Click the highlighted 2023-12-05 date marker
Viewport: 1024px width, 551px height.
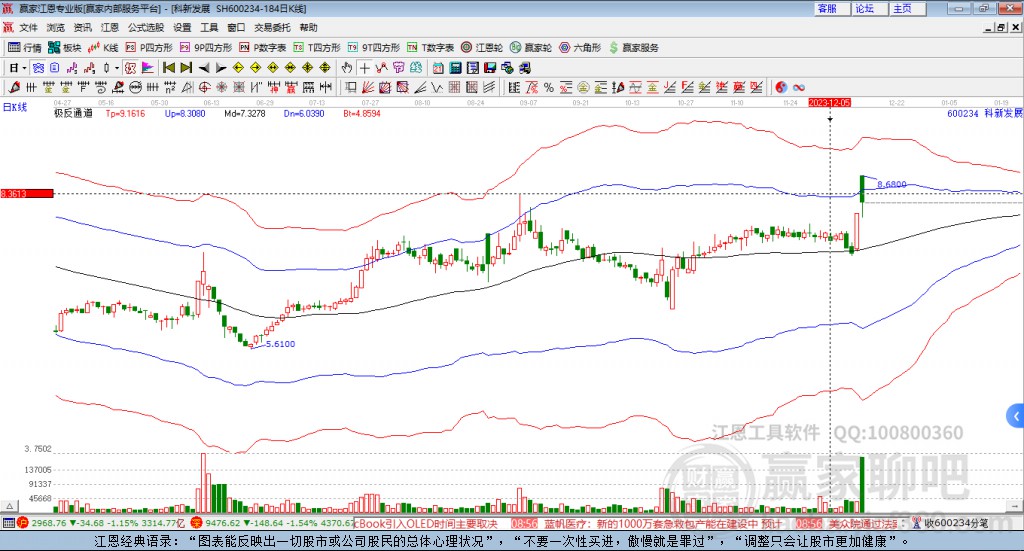(x=829, y=102)
